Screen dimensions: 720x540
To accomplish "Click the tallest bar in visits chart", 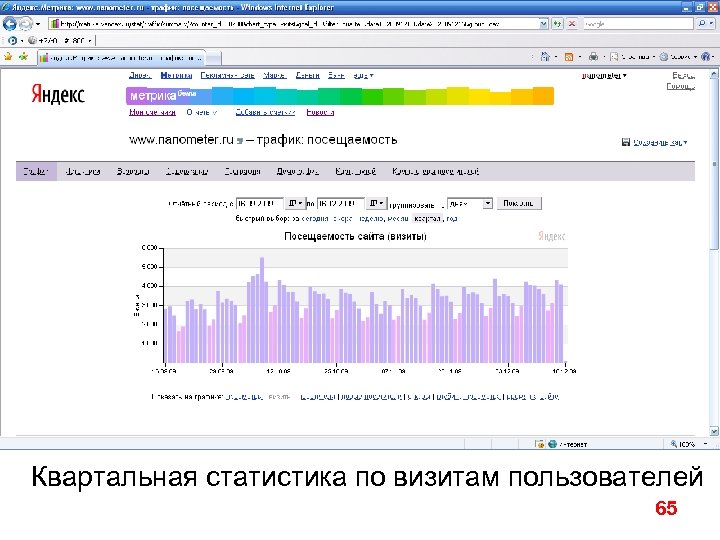I will tap(262, 310).
